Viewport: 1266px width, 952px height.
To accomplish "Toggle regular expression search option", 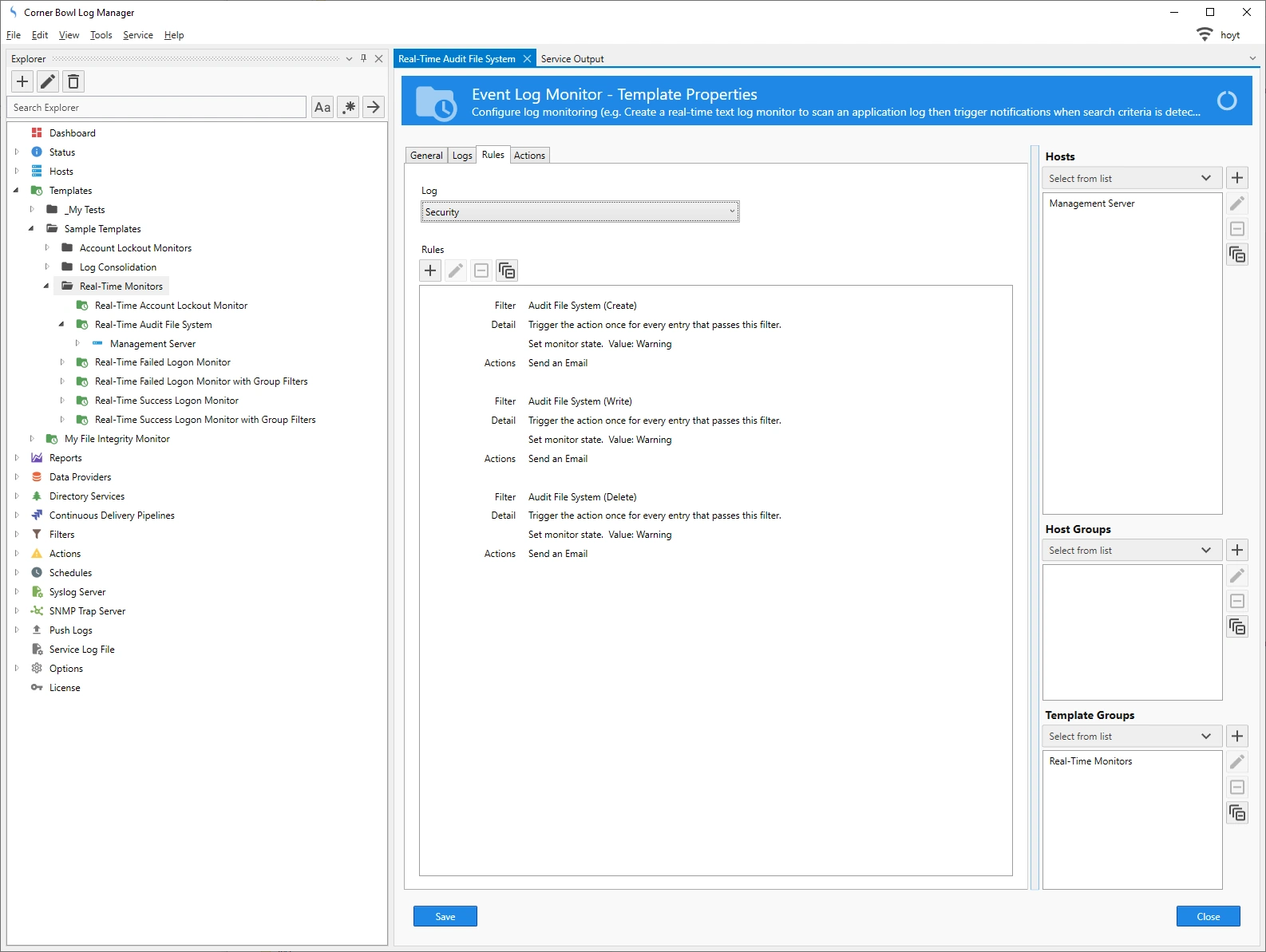I will [x=348, y=107].
